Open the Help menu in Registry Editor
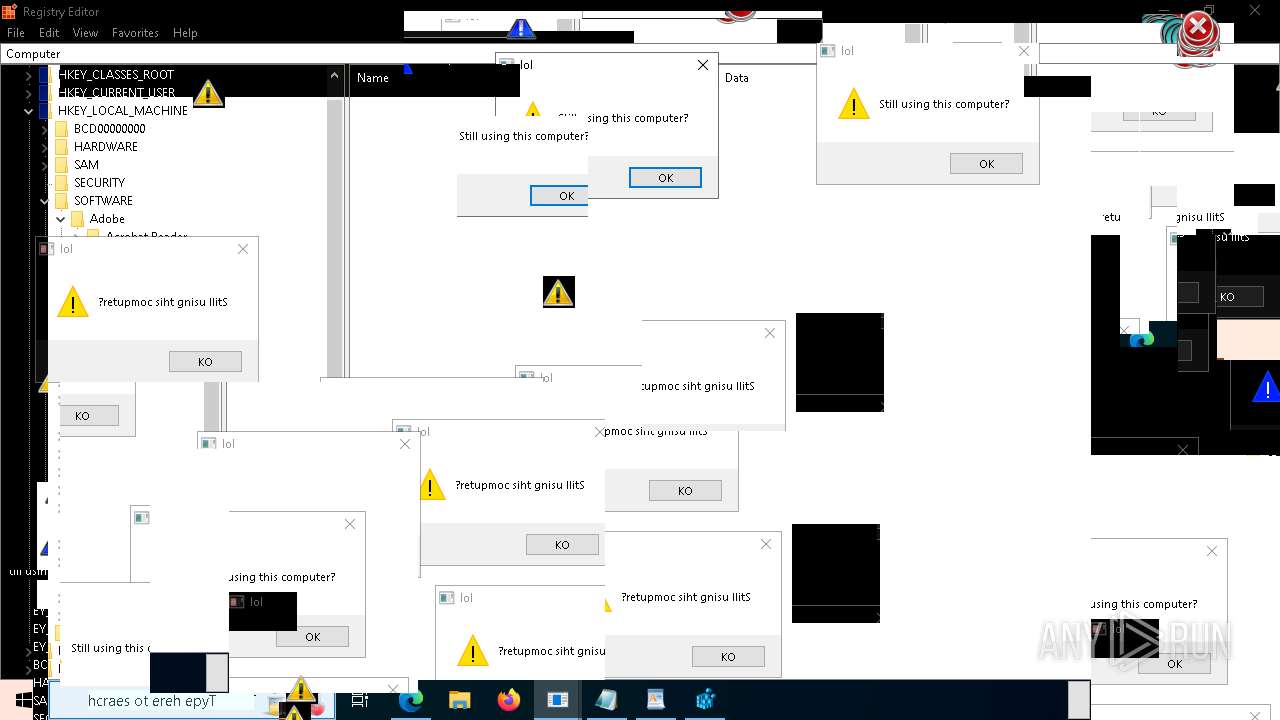This screenshot has width=1280, height=720. pos(185,32)
